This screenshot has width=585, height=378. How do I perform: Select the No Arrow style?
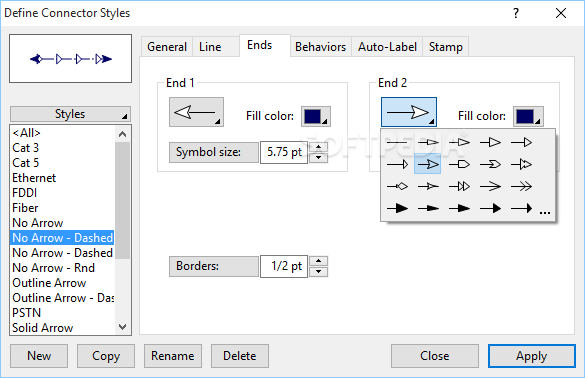point(62,223)
